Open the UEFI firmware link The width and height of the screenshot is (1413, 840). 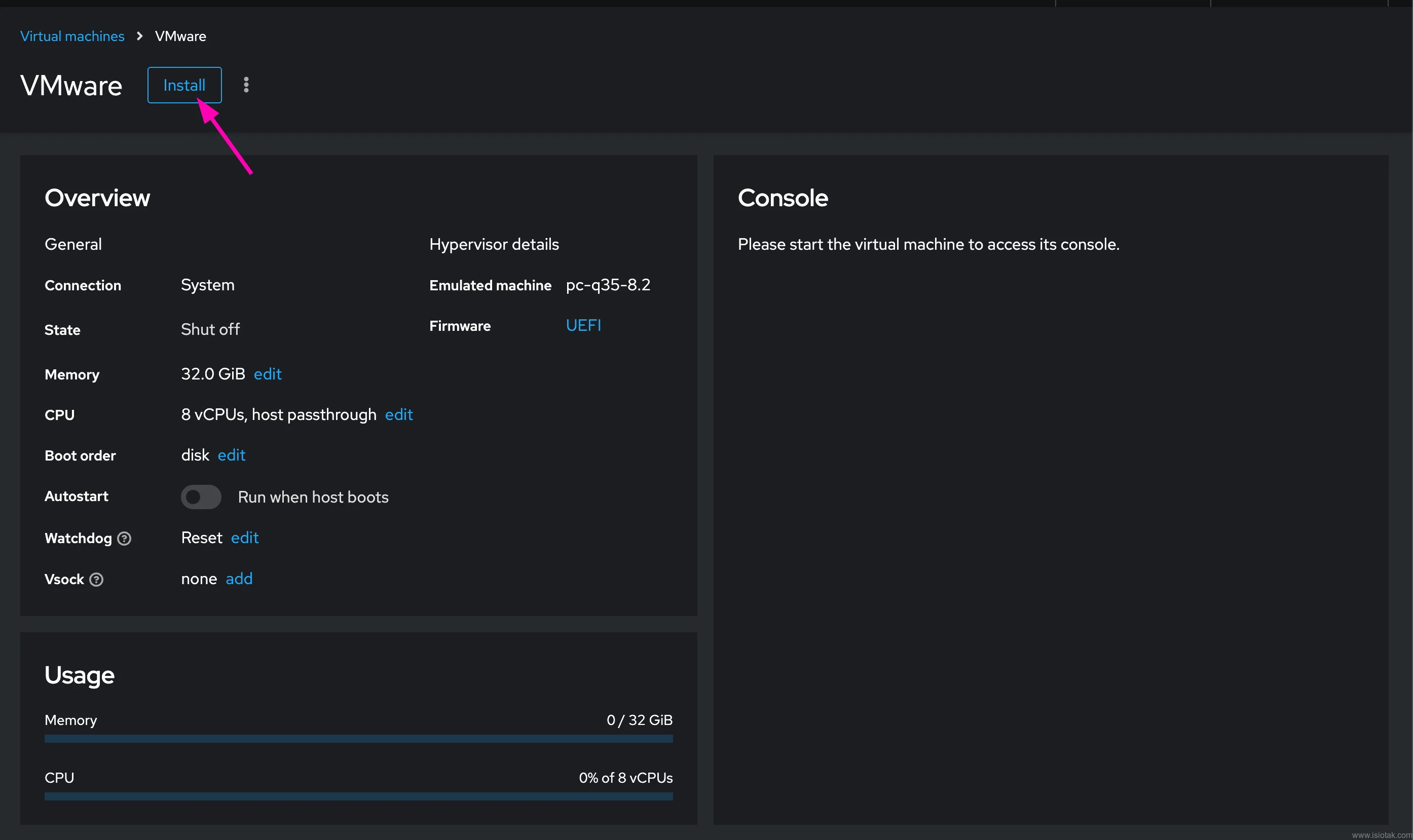584,325
